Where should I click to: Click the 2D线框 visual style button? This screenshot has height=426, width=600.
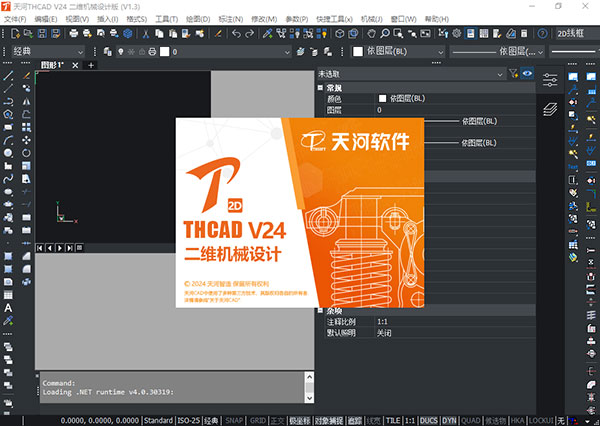coord(572,33)
